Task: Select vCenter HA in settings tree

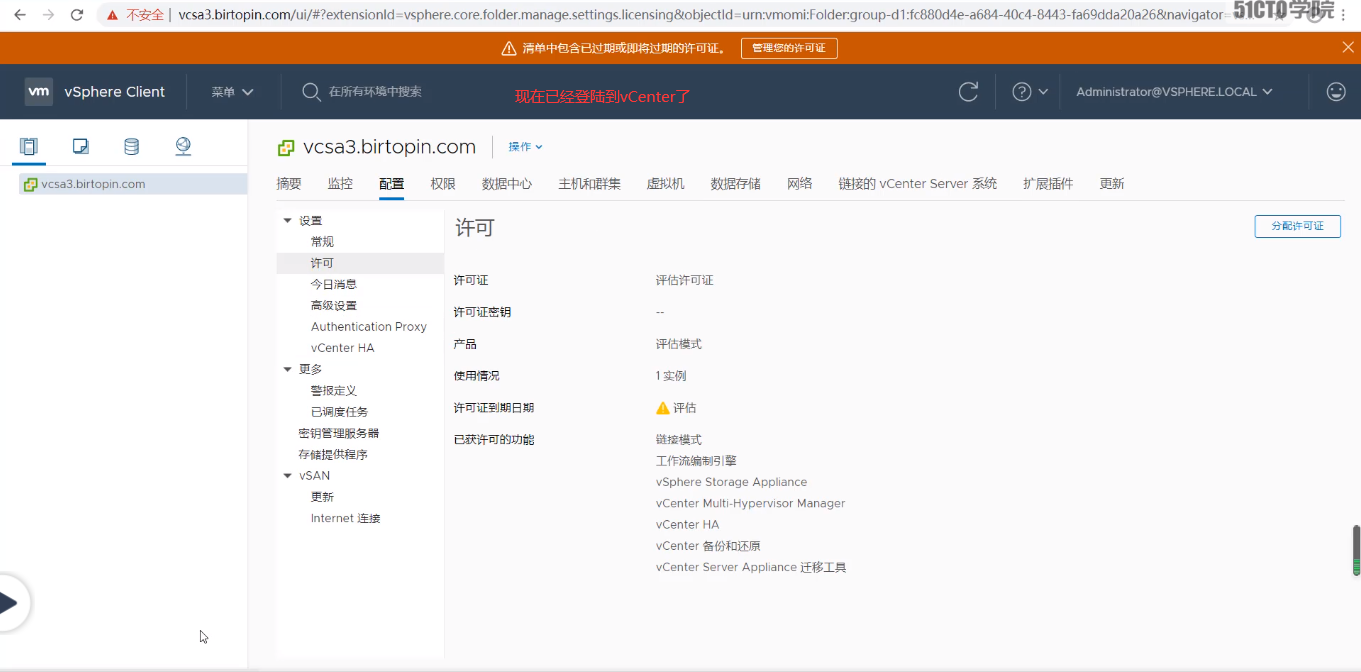Action: 343,348
